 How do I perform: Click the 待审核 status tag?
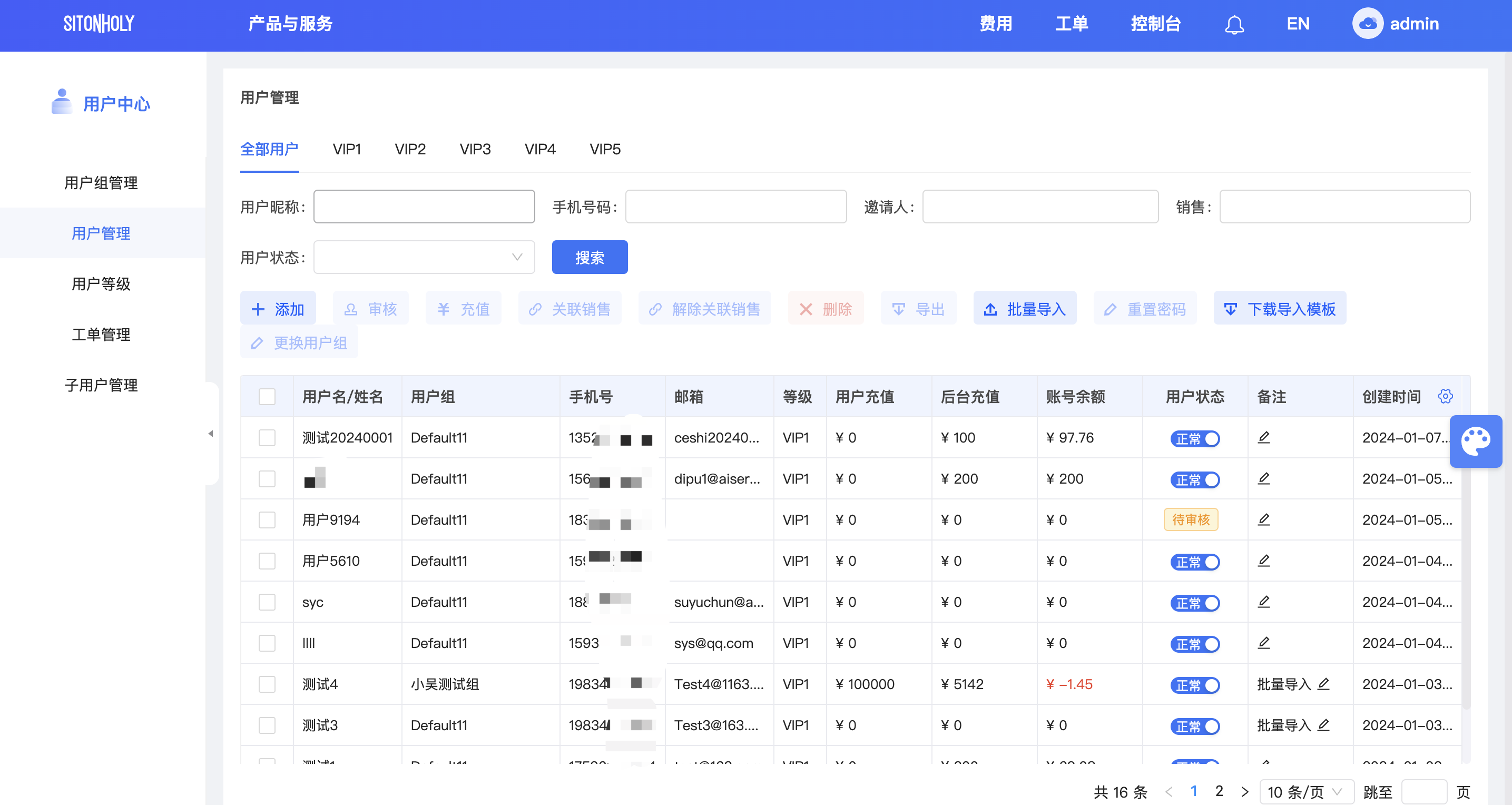click(x=1190, y=519)
